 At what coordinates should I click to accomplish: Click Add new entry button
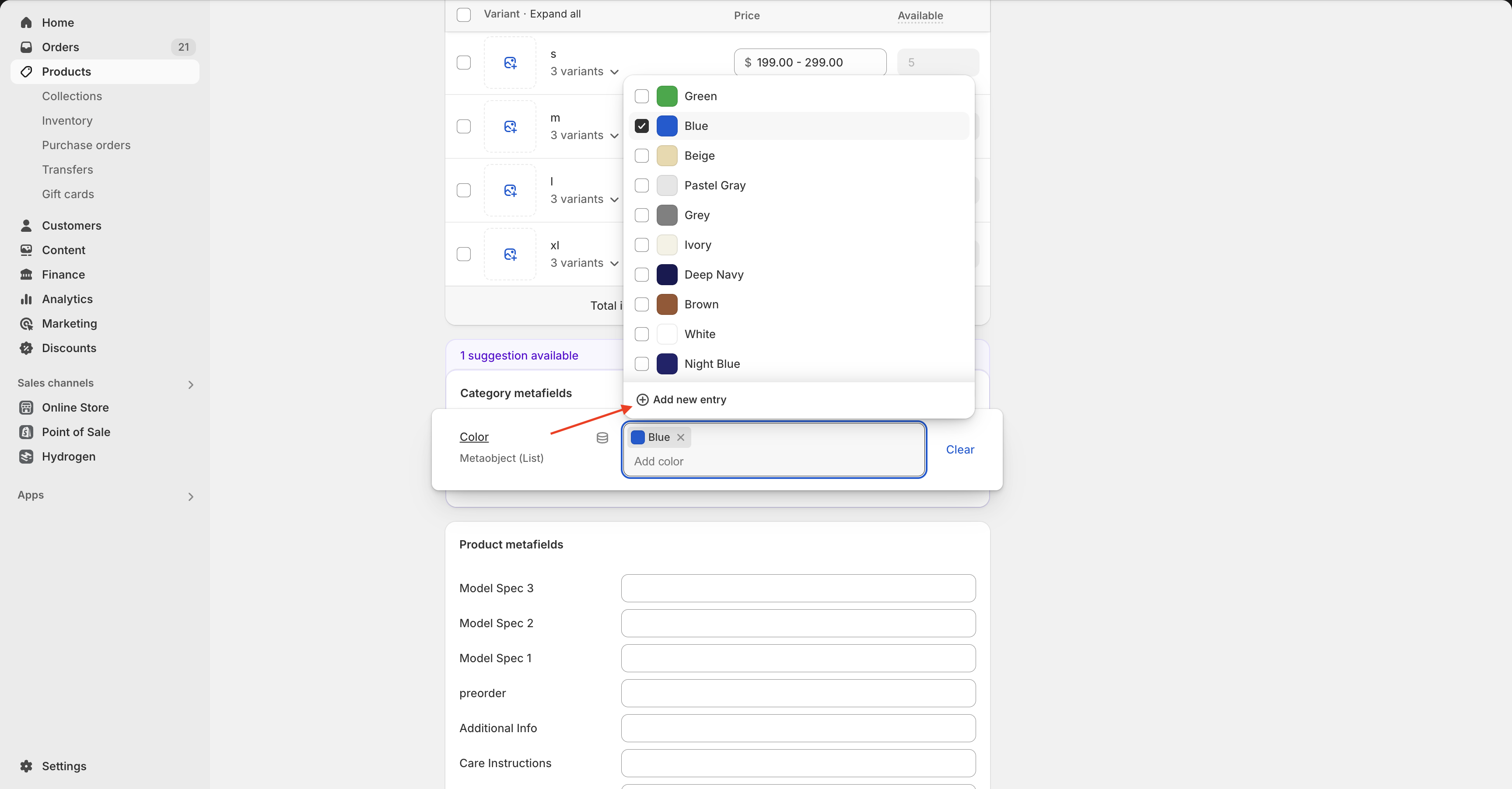(682, 399)
